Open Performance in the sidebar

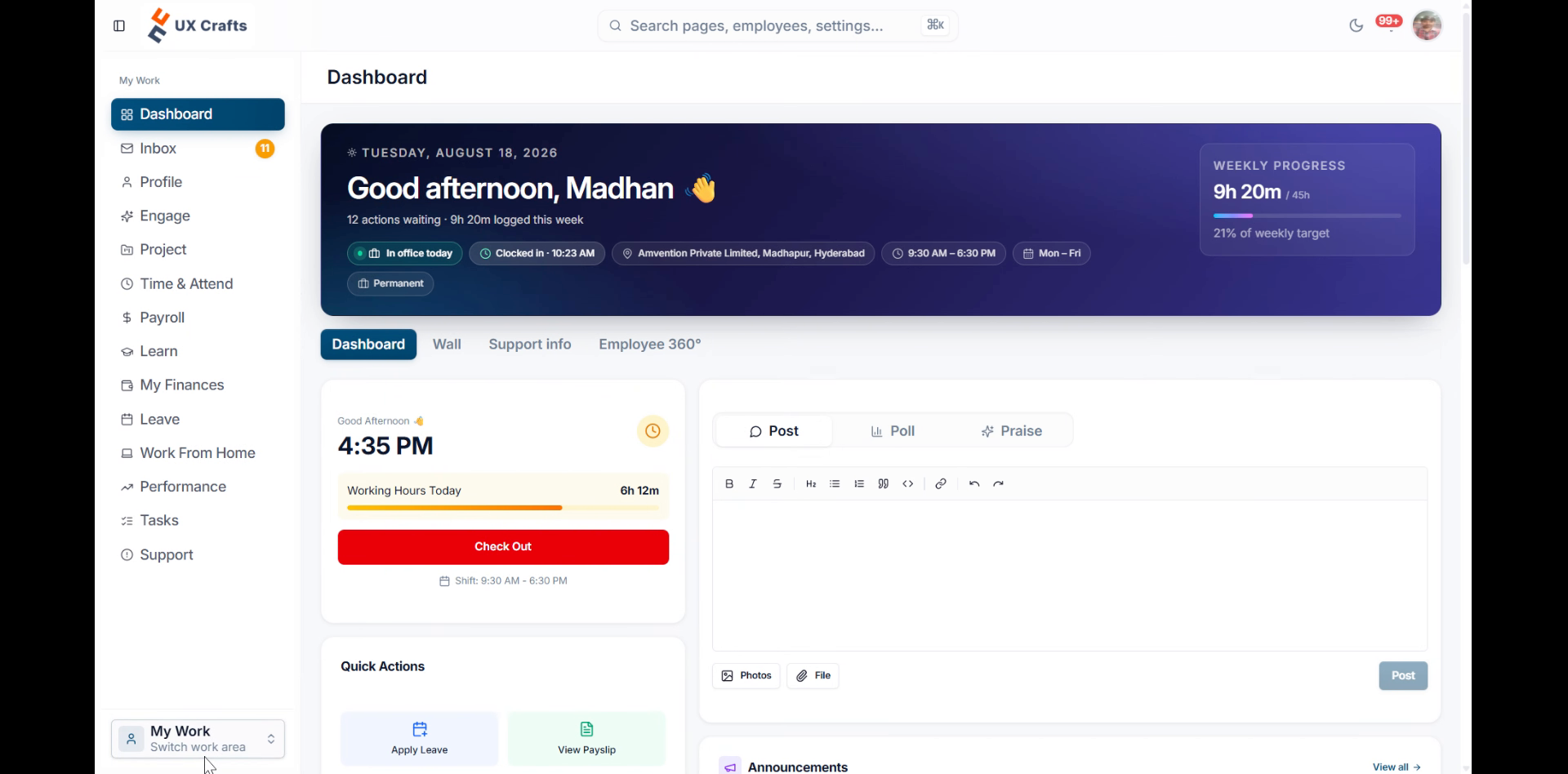pyautogui.click(x=198, y=487)
